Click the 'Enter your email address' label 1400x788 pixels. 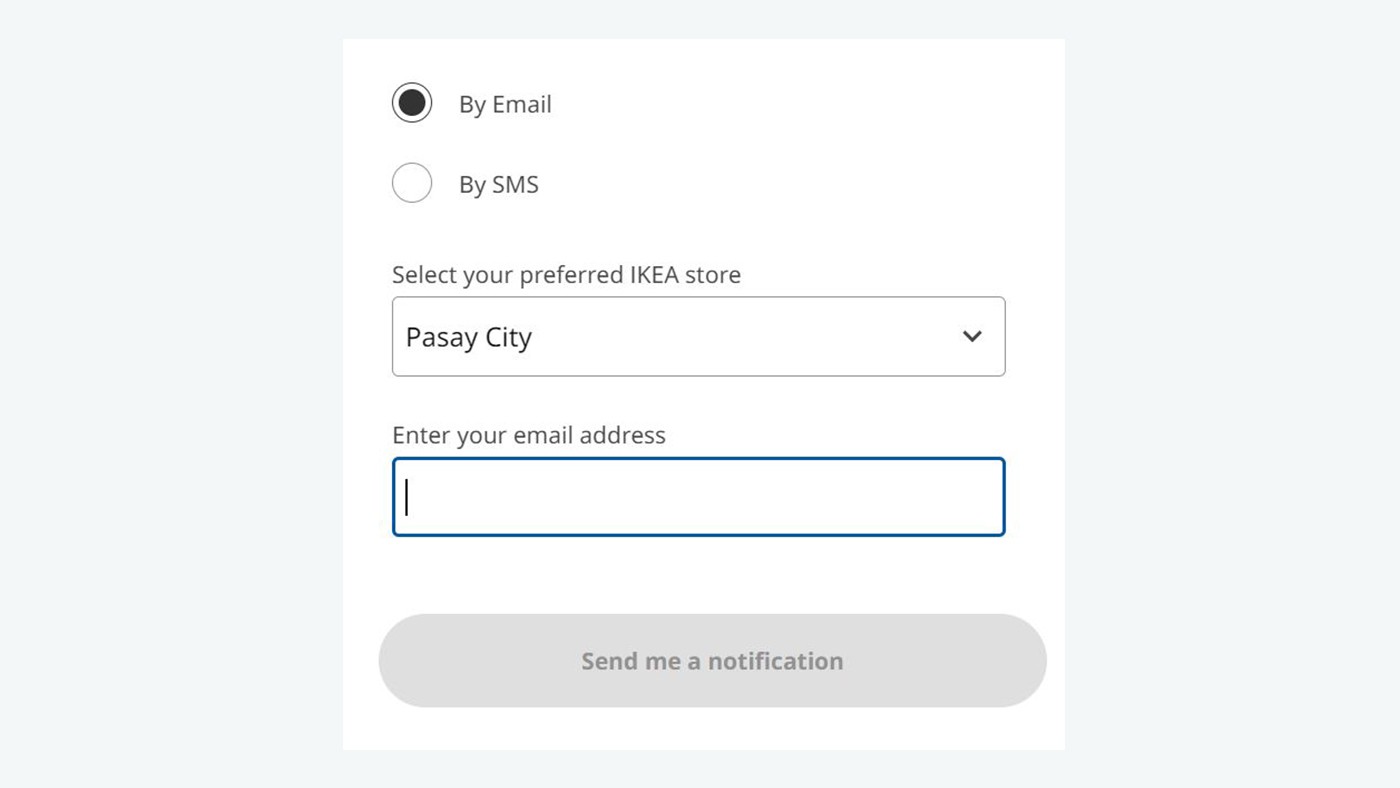click(528, 435)
